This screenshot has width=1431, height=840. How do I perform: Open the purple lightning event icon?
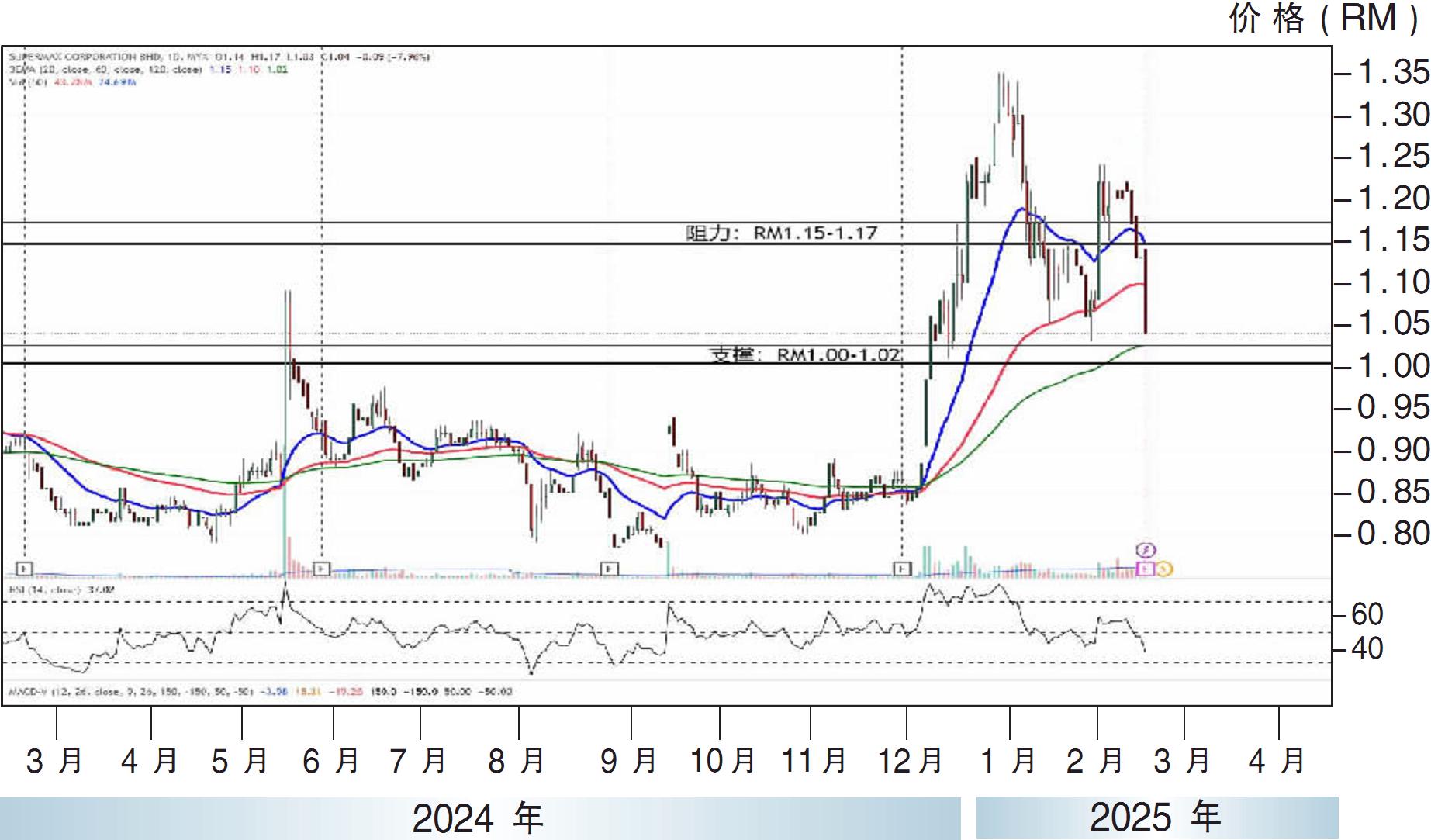pyautogui.click(x=1146, y=551)
